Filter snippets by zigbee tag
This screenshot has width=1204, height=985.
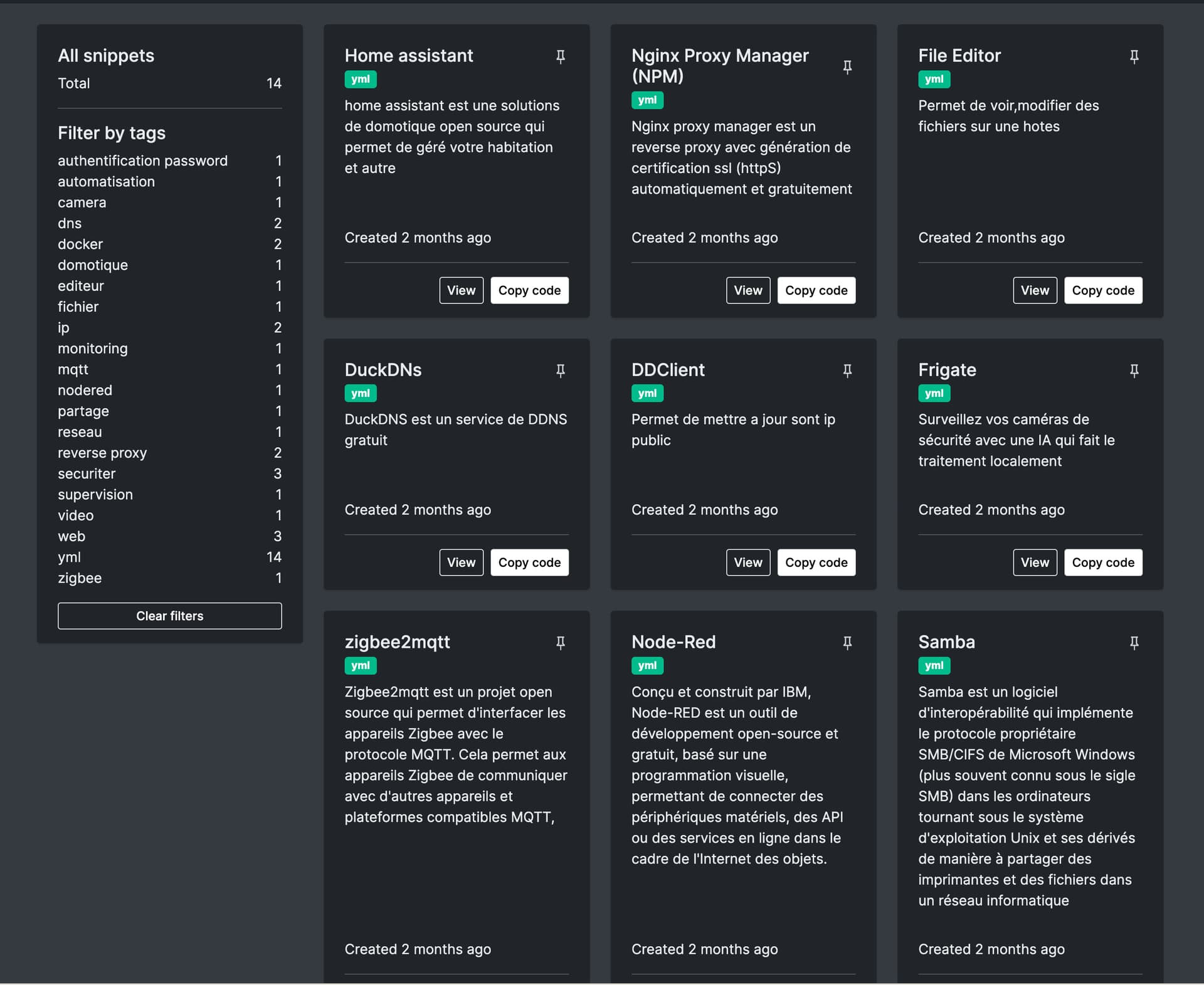169,578
